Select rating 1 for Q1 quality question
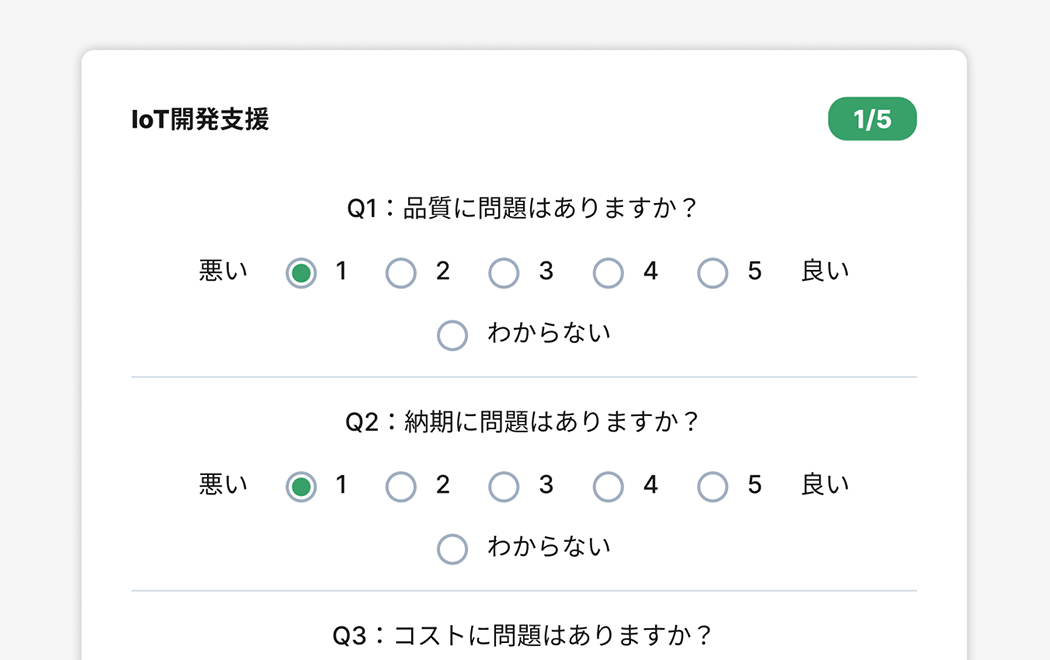 [x=301, y=273]
